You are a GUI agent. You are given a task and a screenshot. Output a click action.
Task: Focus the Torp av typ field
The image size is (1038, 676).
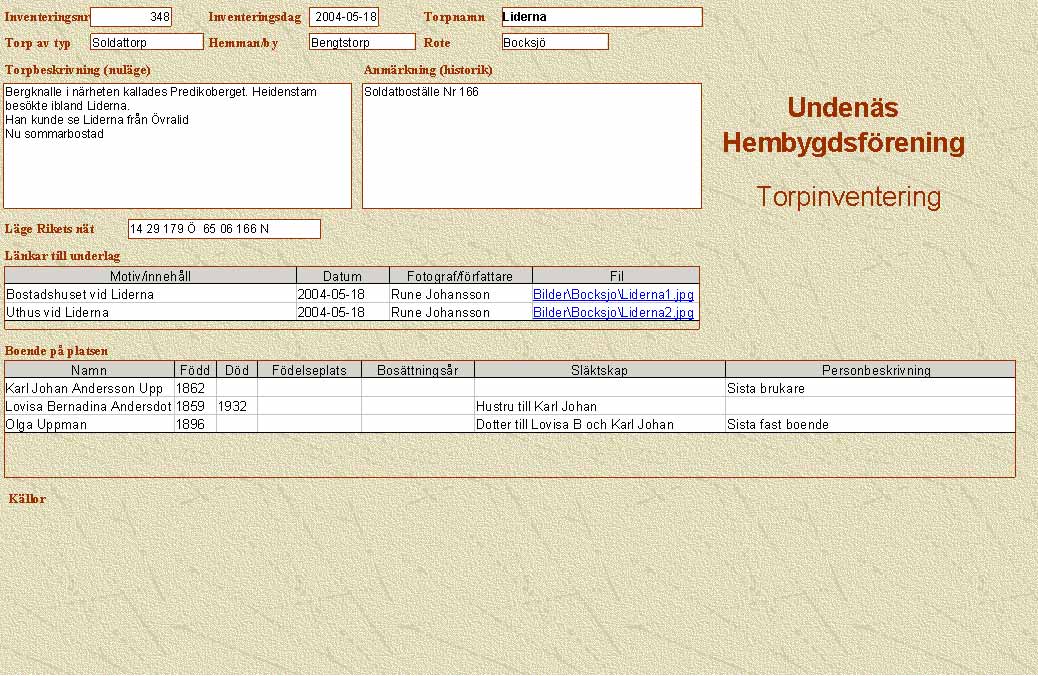(146, 42)
